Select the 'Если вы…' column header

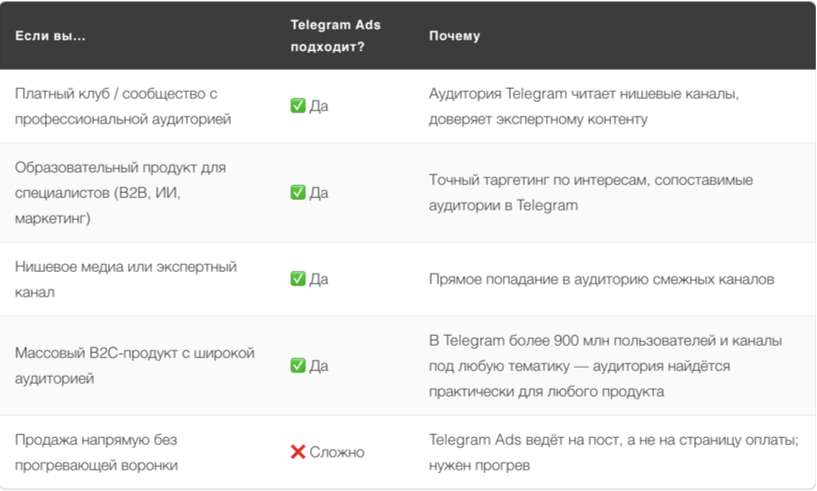pos(50,36)
